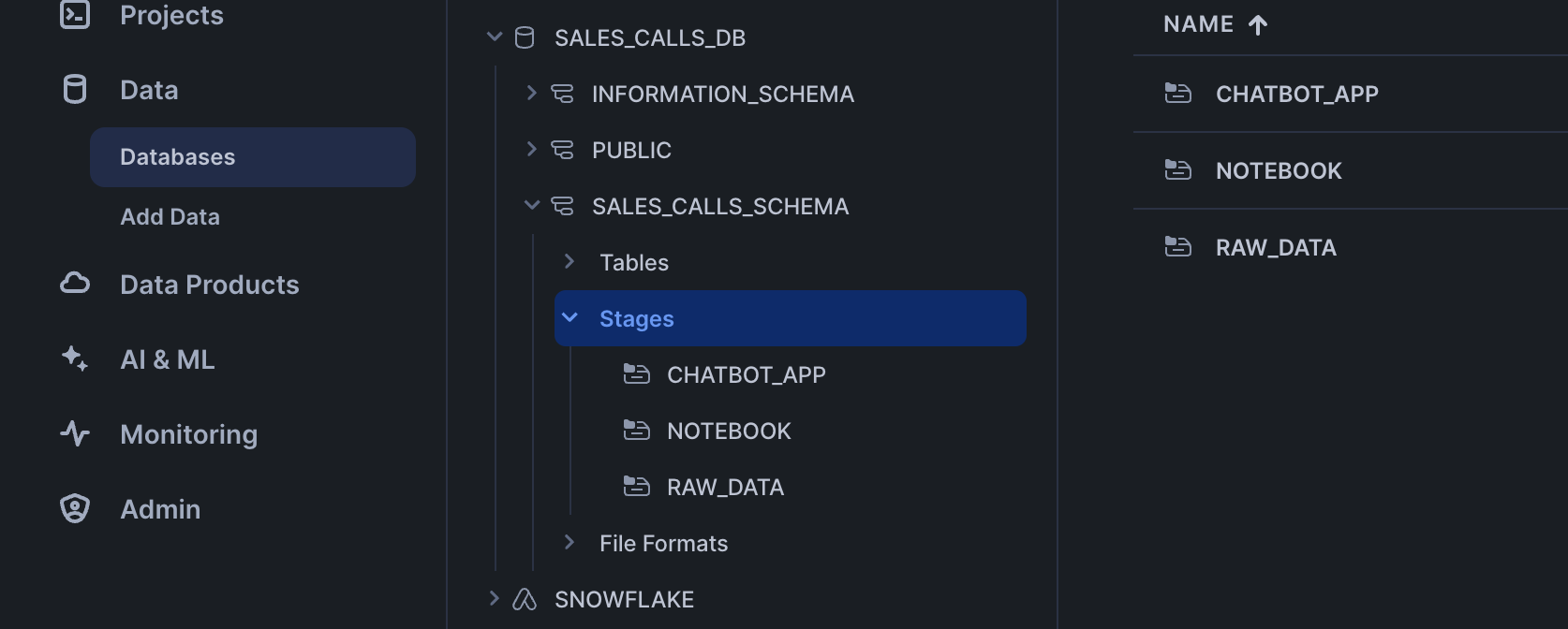The width and height of the screenshot is (1568, 629).
Task: Open RAW_DATA stage in the name list
Action: [x=1275, y=248]
